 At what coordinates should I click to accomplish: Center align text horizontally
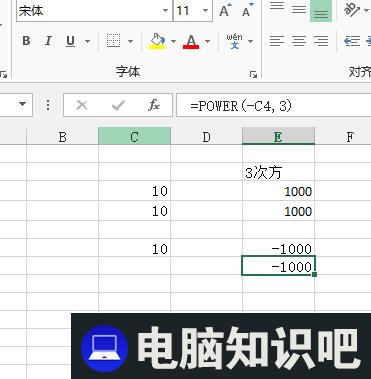pyautogui.click(x=299, y=41)
